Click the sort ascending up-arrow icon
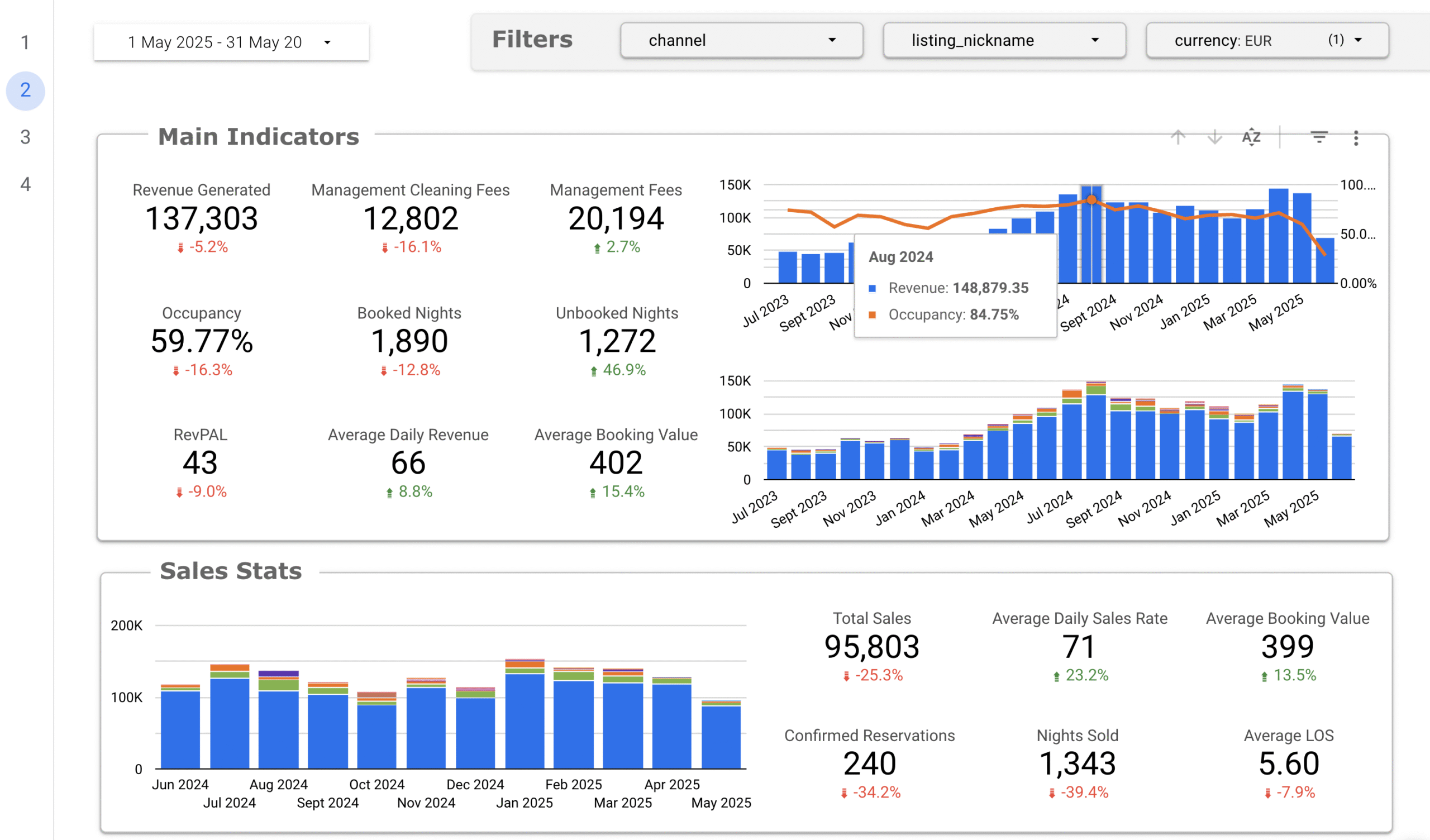 click(1179, 137)
